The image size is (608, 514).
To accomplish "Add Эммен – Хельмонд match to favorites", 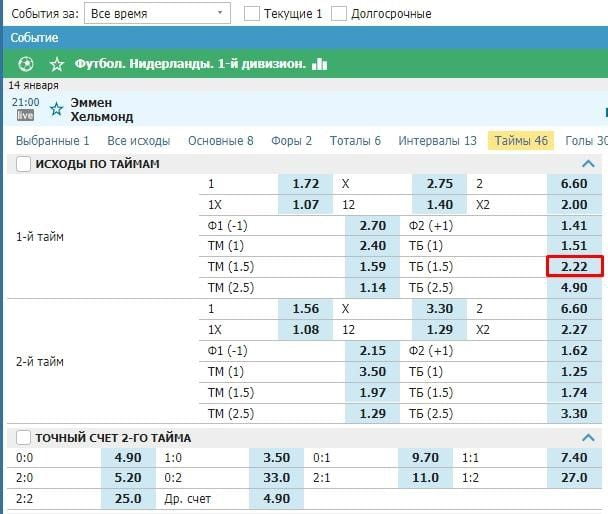I will click(56, 109).
